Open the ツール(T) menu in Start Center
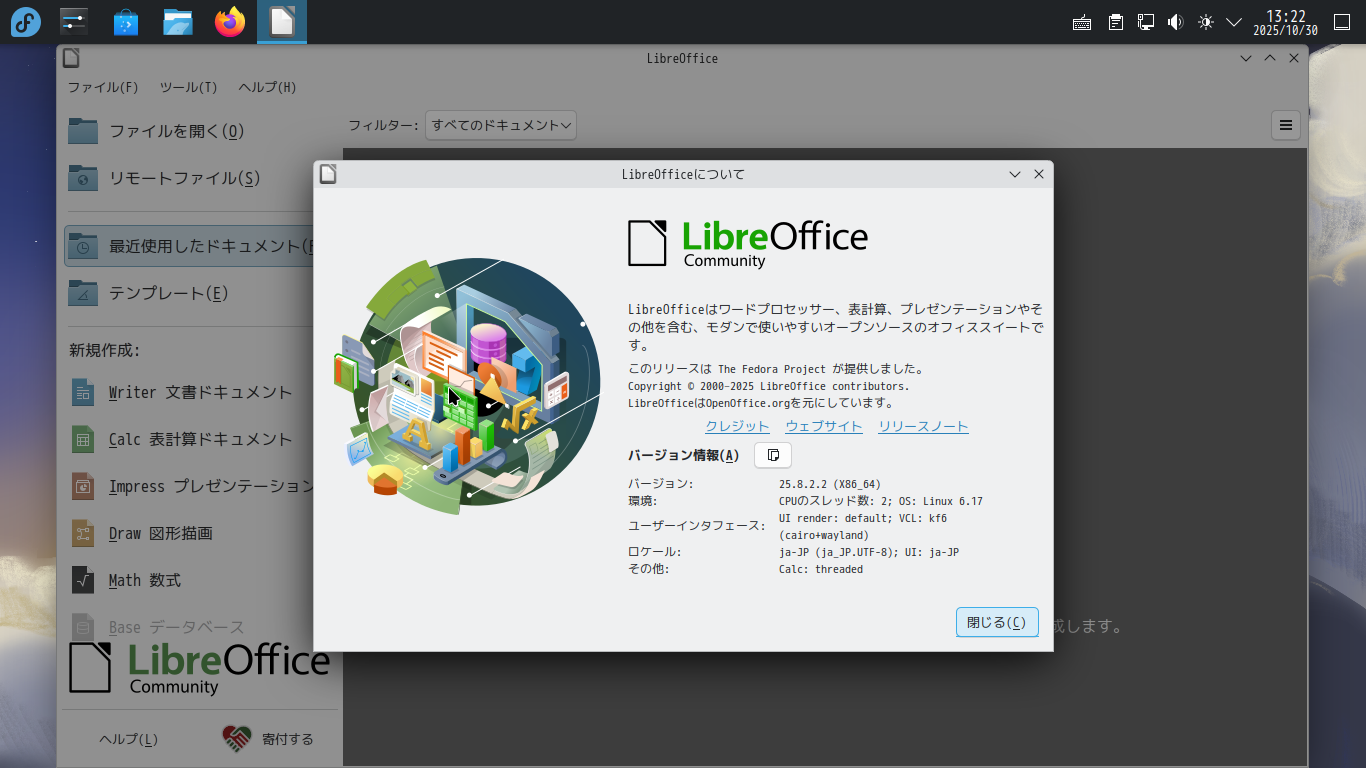Viewport: 1366px width, 768px height. (x=189, y=87)
